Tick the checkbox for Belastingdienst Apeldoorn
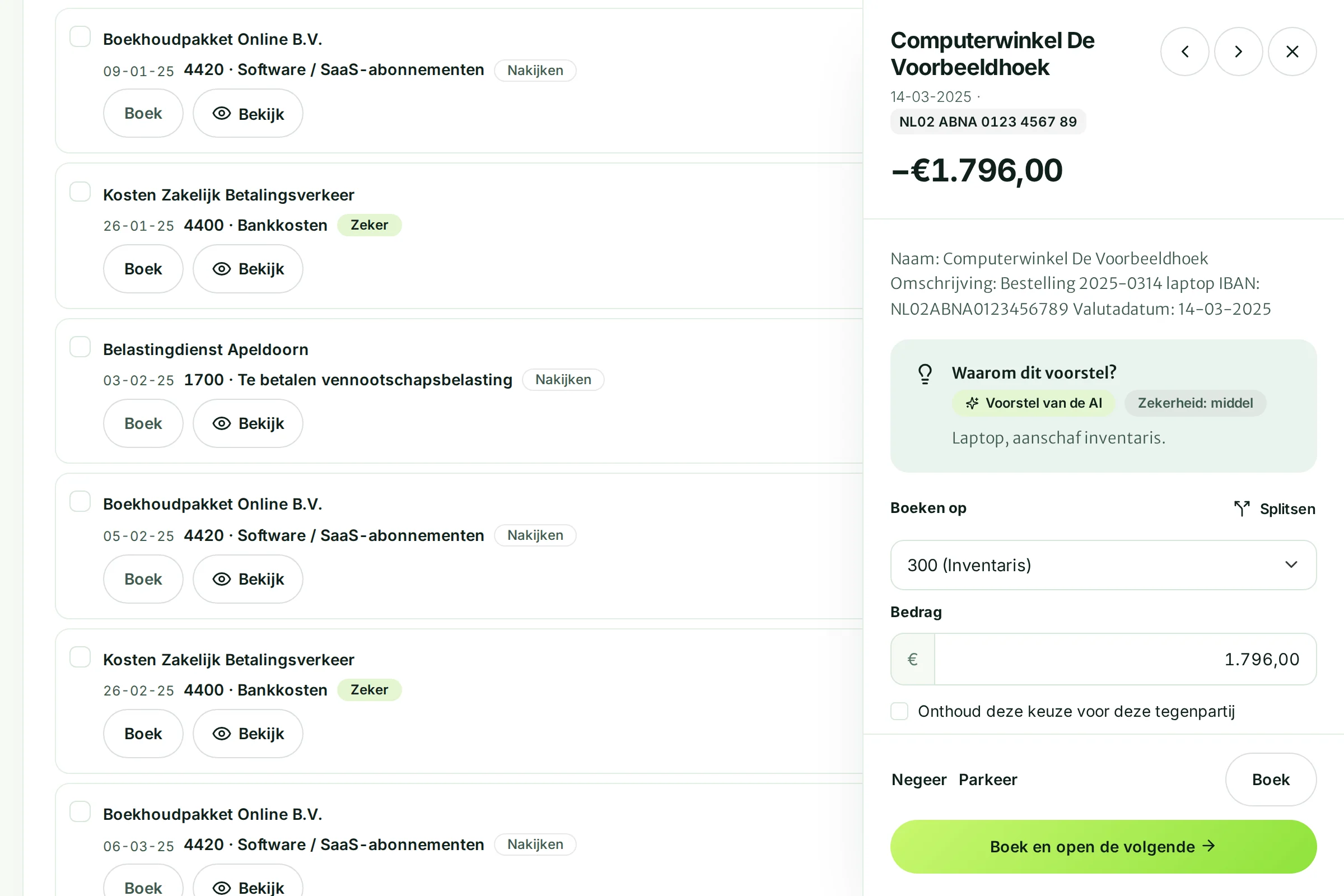 coord(80,347)
